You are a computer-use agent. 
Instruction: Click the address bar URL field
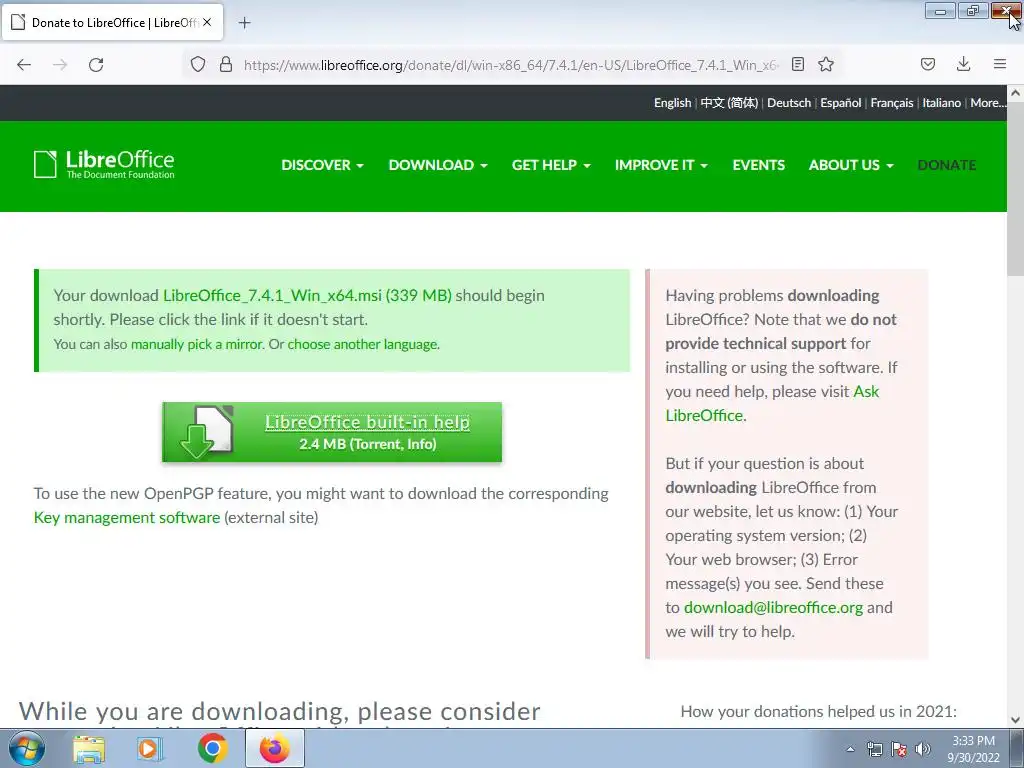tap(511, 65)
